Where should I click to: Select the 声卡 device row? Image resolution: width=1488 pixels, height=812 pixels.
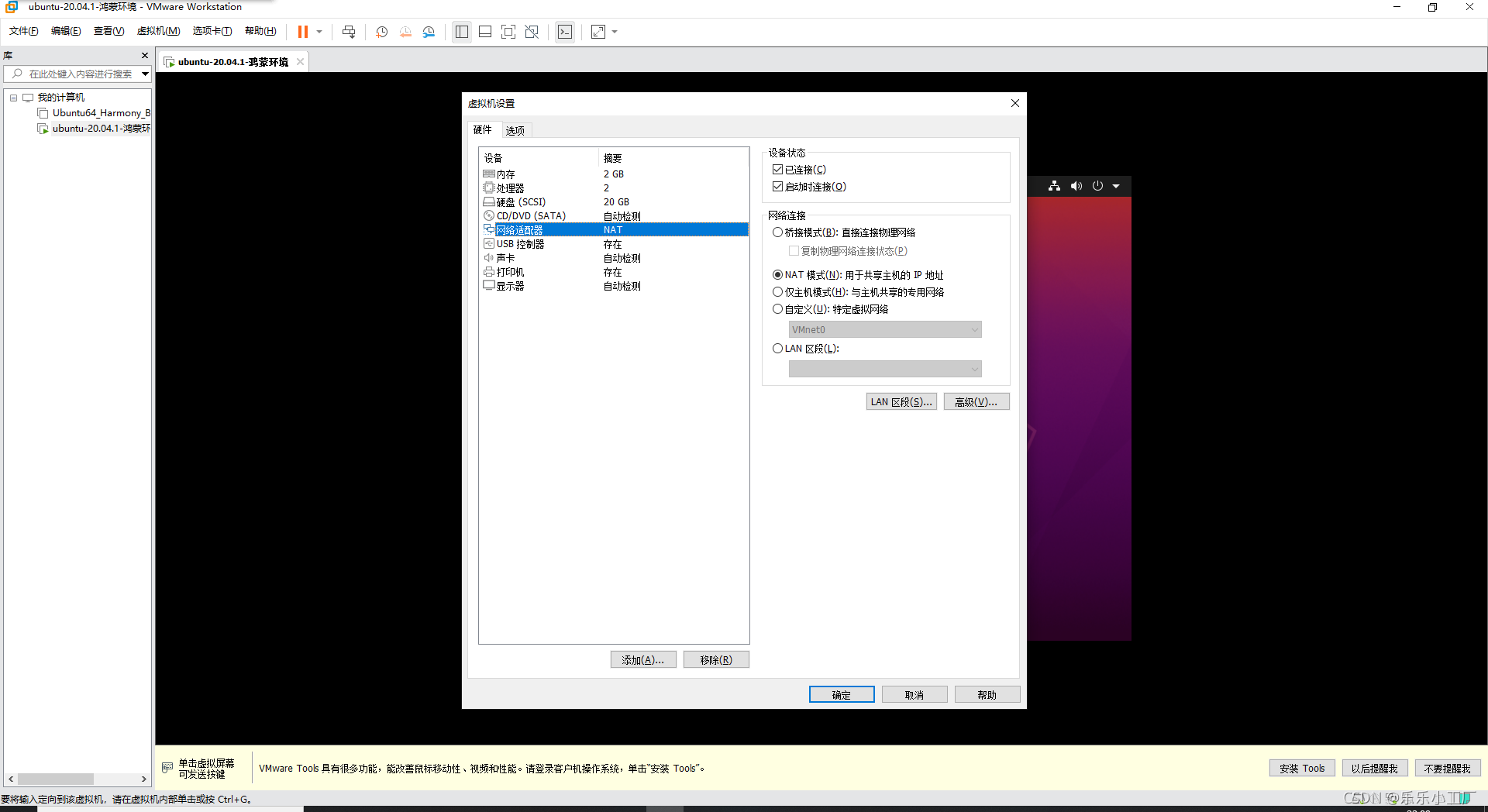click(x=615, y=258)
